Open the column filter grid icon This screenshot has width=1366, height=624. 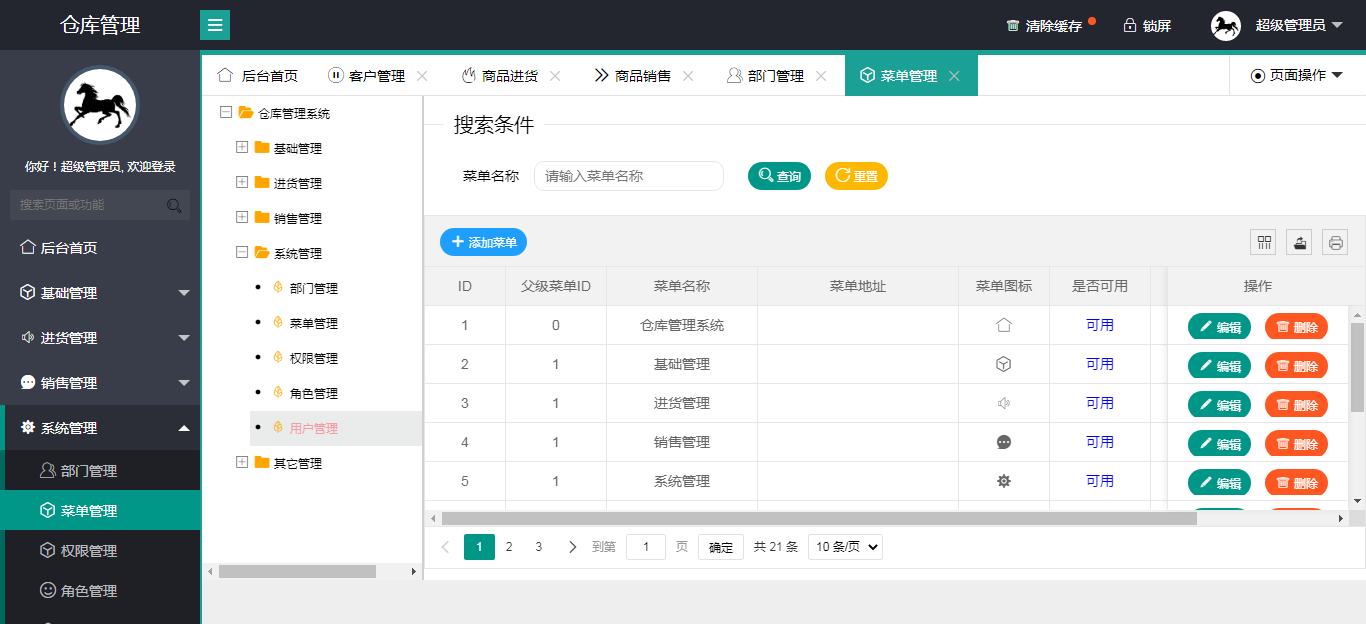point(1264,242)
